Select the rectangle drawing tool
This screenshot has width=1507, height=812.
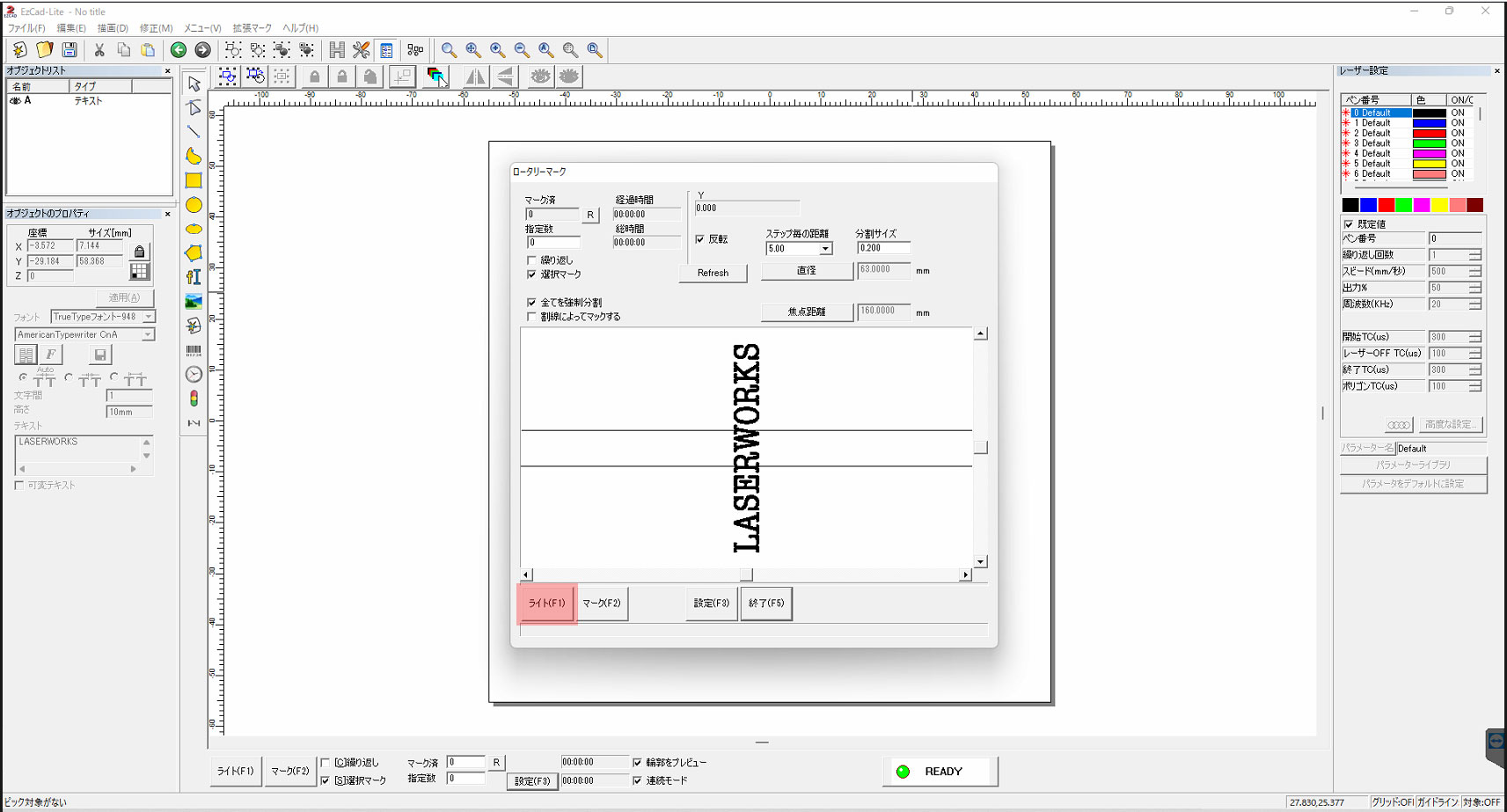(194, 180)
